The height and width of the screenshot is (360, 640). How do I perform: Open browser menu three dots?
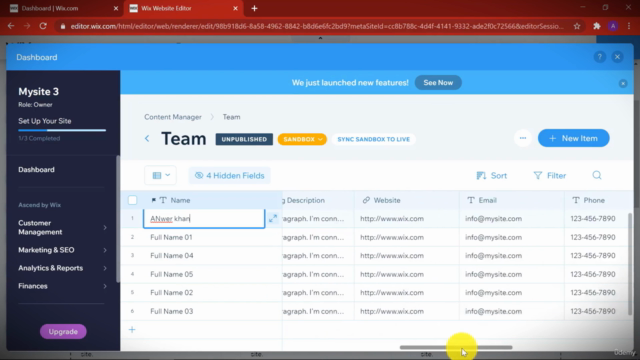click(629, 26)
